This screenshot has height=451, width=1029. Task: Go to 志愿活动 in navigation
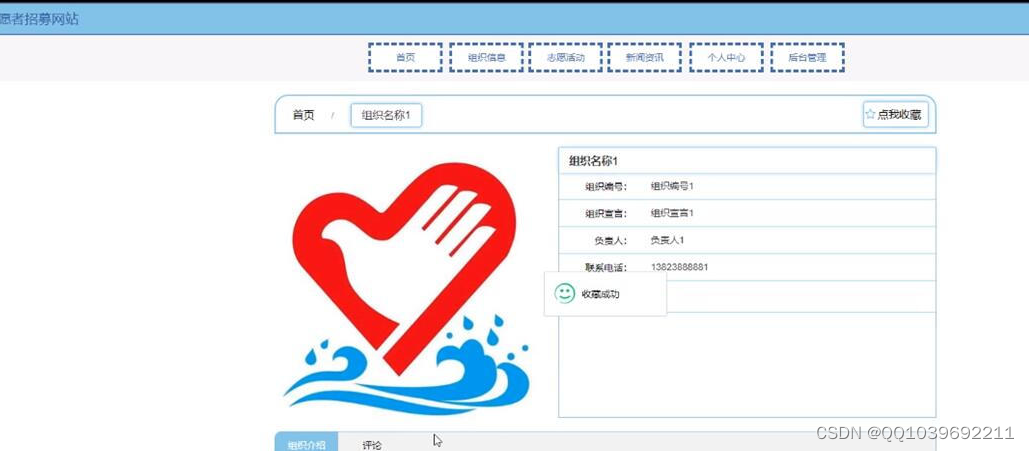(565, 58)
